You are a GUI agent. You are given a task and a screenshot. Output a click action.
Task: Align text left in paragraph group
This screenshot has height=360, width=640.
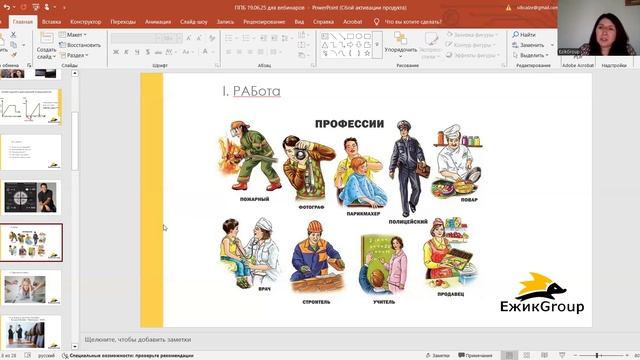click(229, 52)
